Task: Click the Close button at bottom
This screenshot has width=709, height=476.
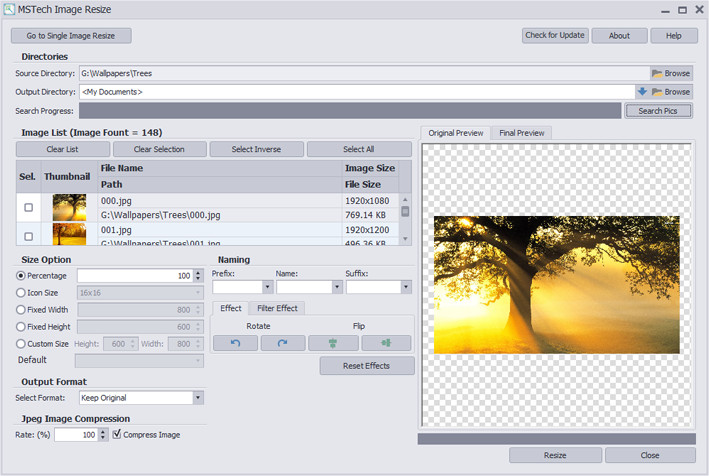Action: click(650, 455)
